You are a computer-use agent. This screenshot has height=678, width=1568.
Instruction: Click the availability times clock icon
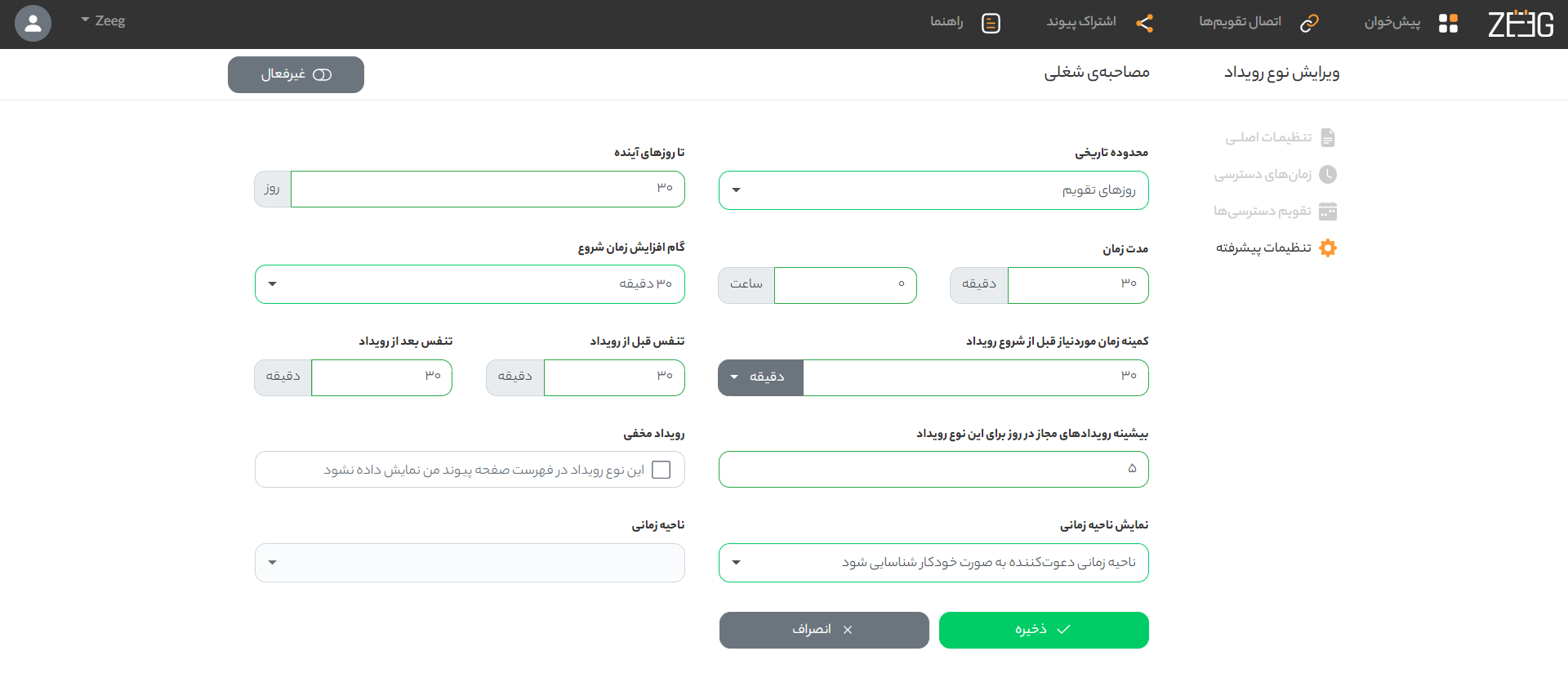(1328, 174)
